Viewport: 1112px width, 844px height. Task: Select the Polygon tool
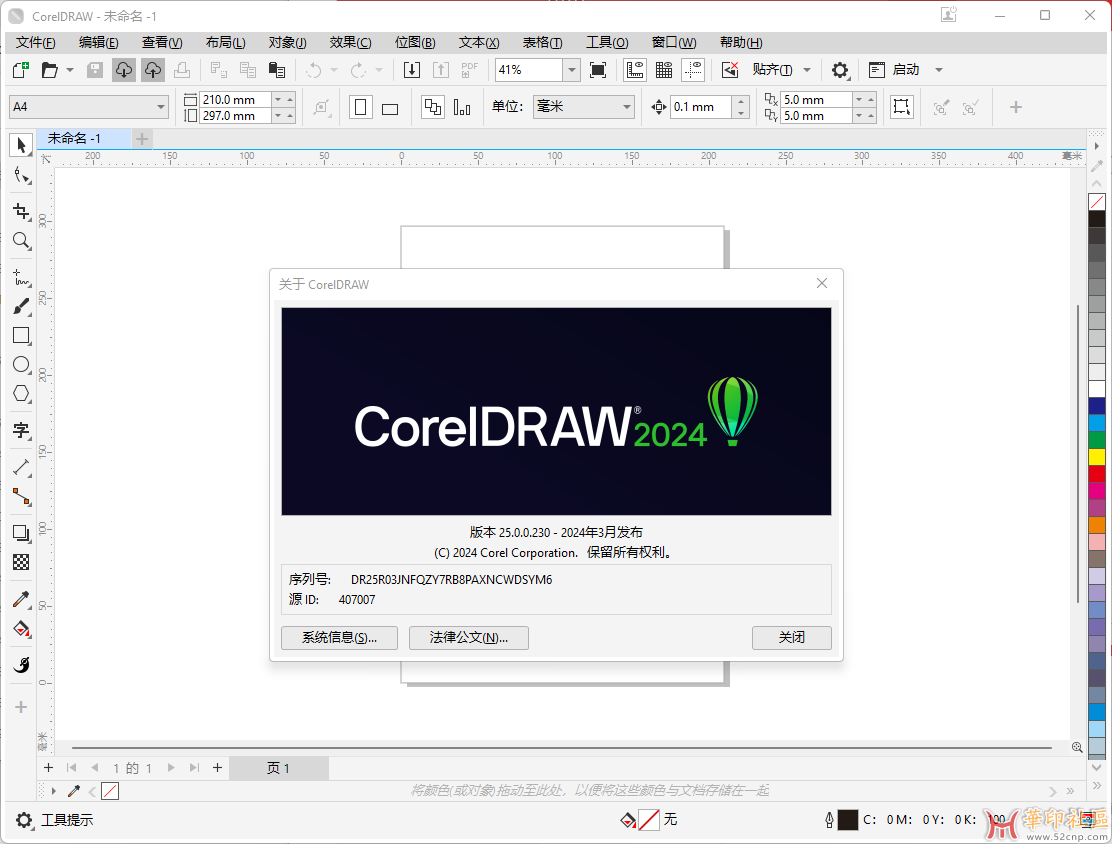coord(21,394)
